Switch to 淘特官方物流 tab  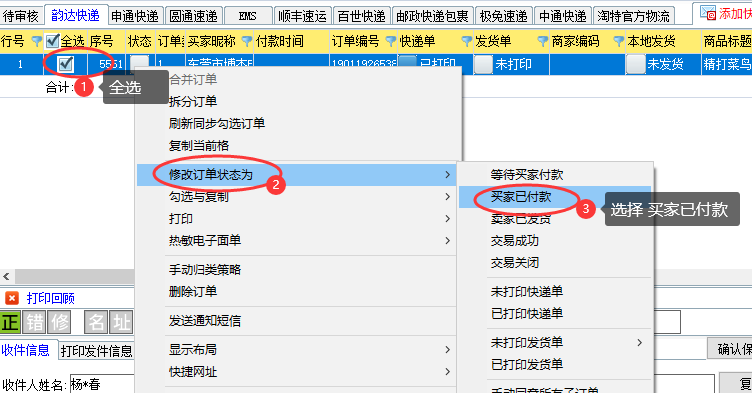[634, 16]
